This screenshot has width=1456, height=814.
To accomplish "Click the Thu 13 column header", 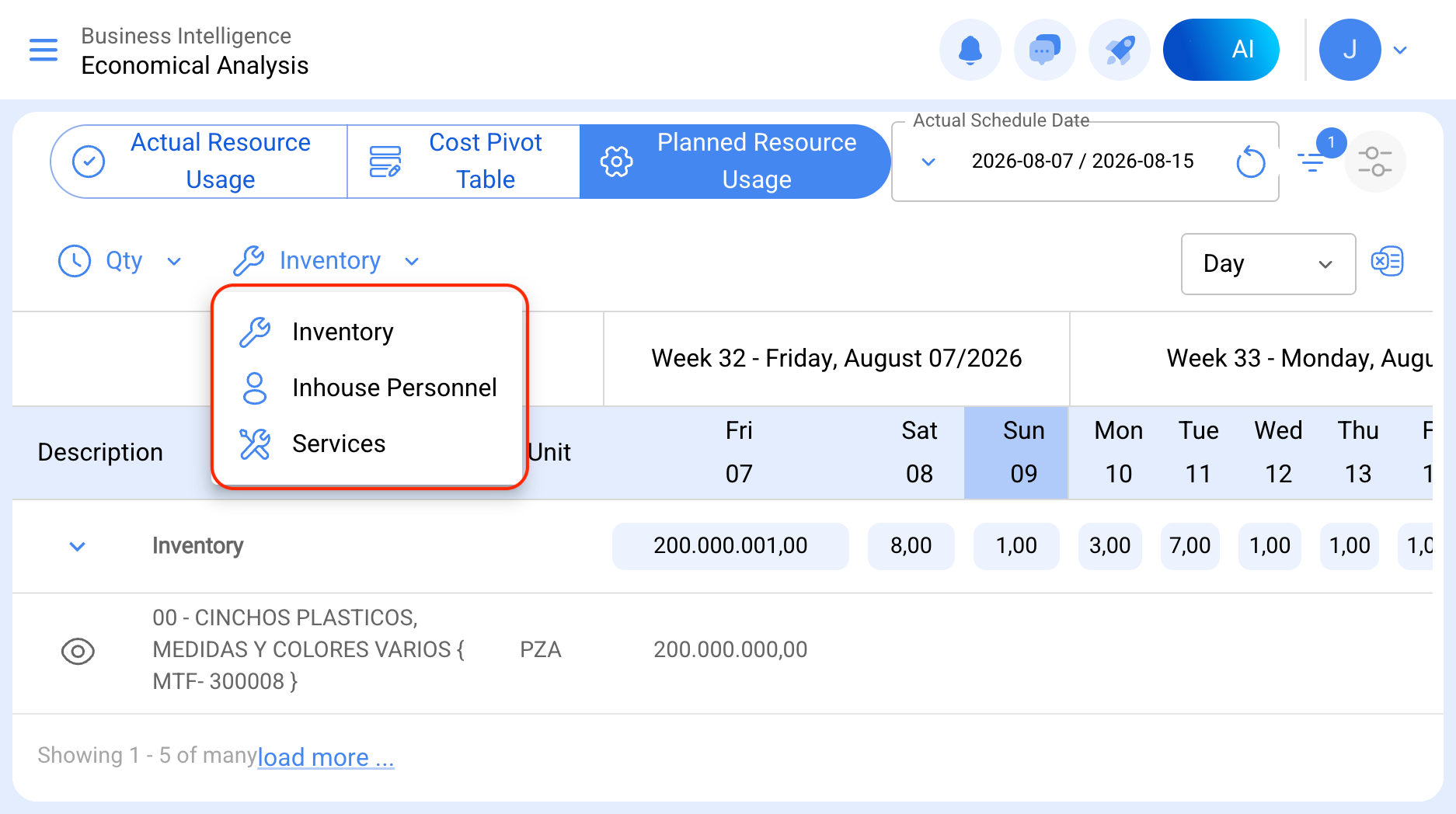I will pos(1358,452).
